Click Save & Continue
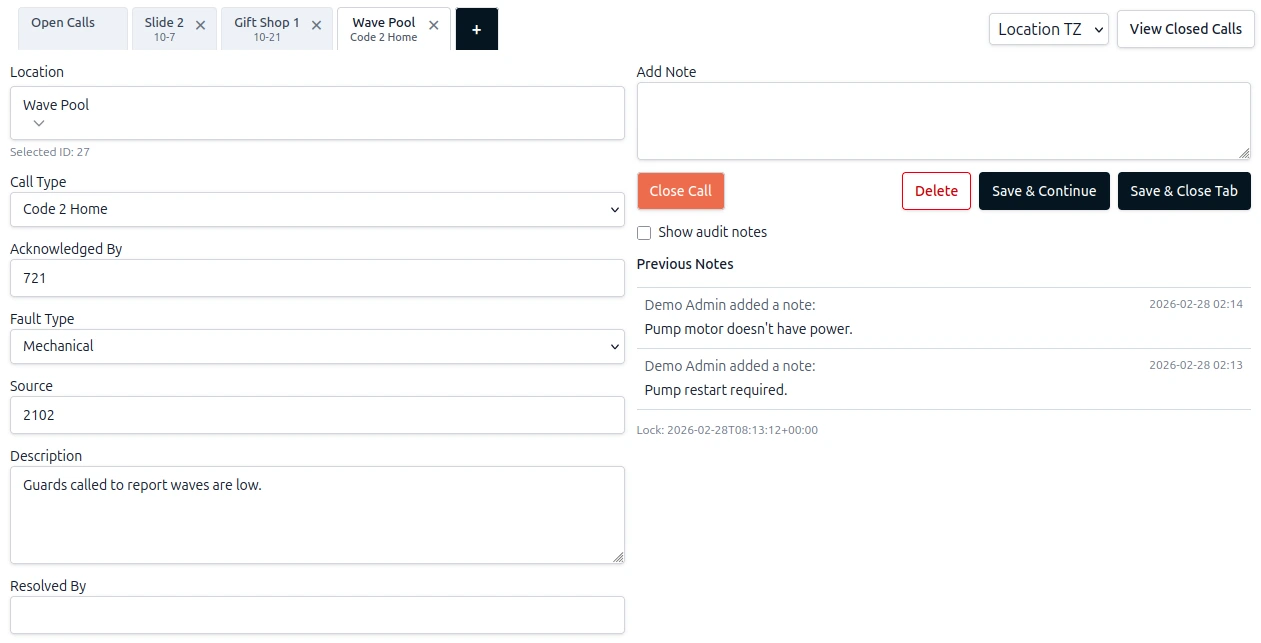The height and width of the screenshot is (643, 1261). coord(1043,191)
